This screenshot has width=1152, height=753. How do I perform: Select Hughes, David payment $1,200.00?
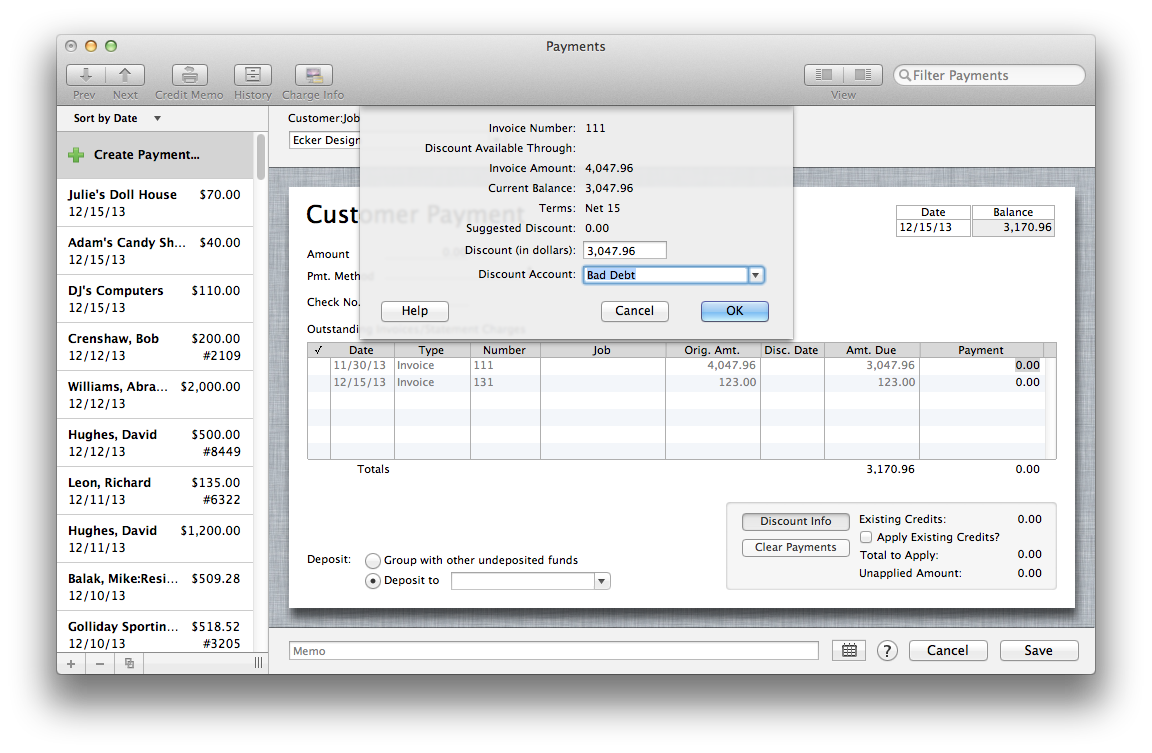pyautogui.click(x=155, y=538)
